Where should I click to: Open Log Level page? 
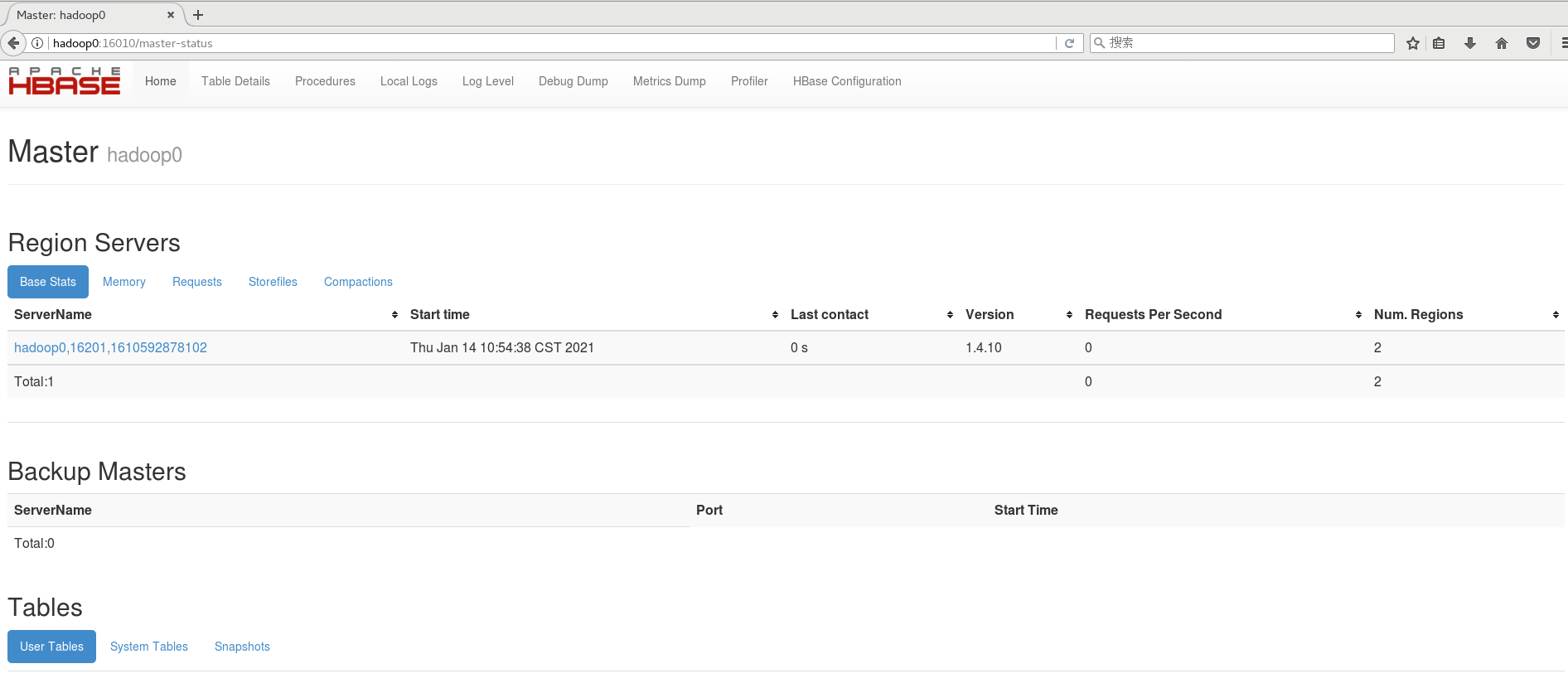click(488, 81)
